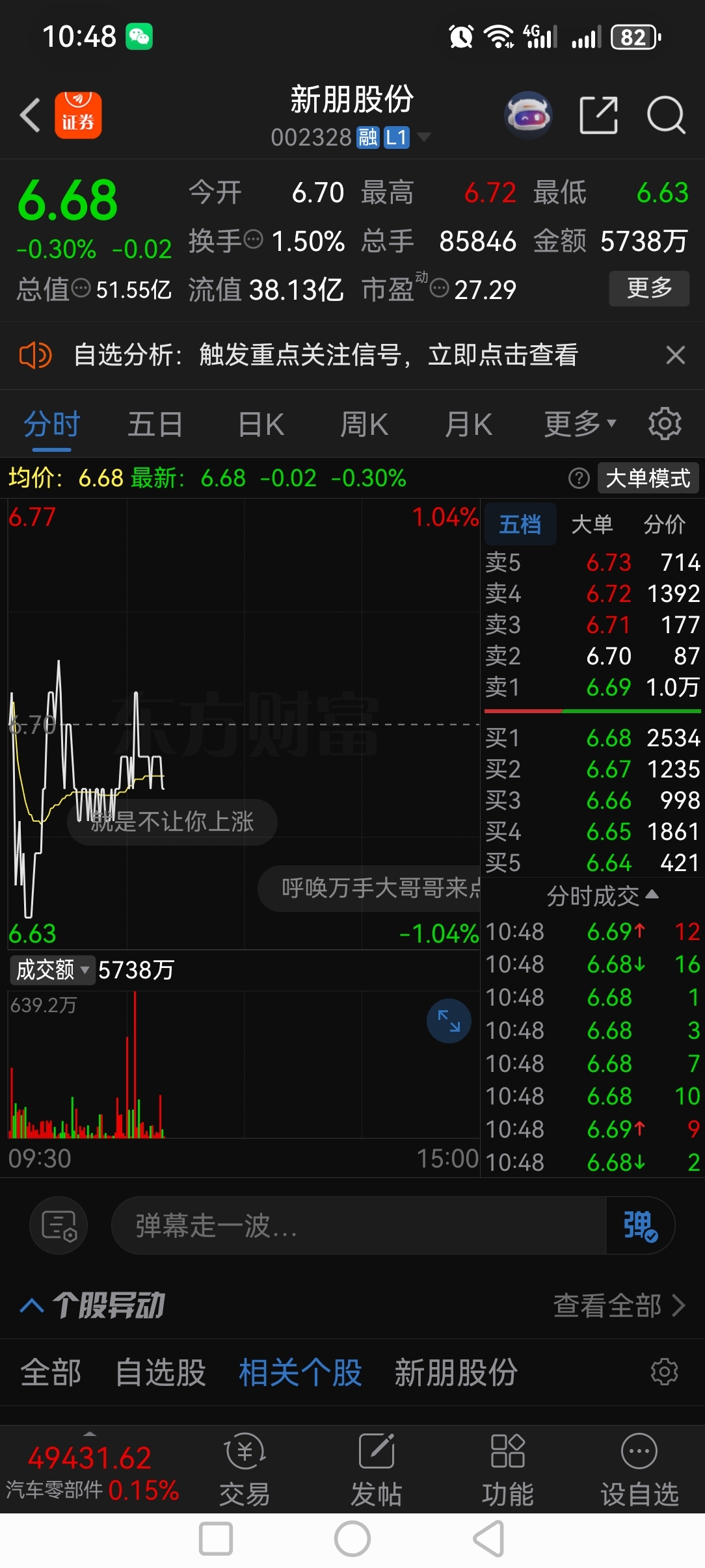Screen dimensions: 705x1568
Task: Expand the 更多 chart period dropdown
Action: pyautogui.click(x=579, y=424)
